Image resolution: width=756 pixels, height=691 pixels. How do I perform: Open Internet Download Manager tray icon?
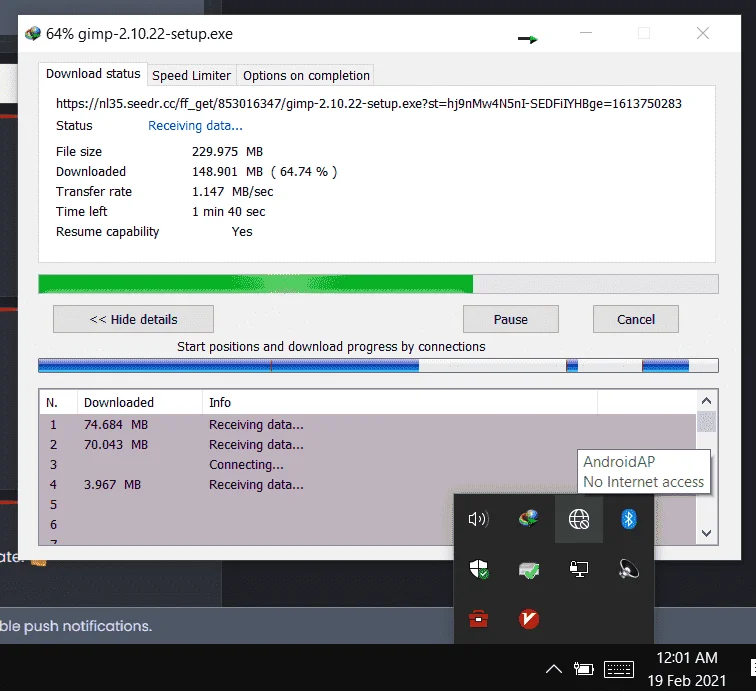click(529, 519)
